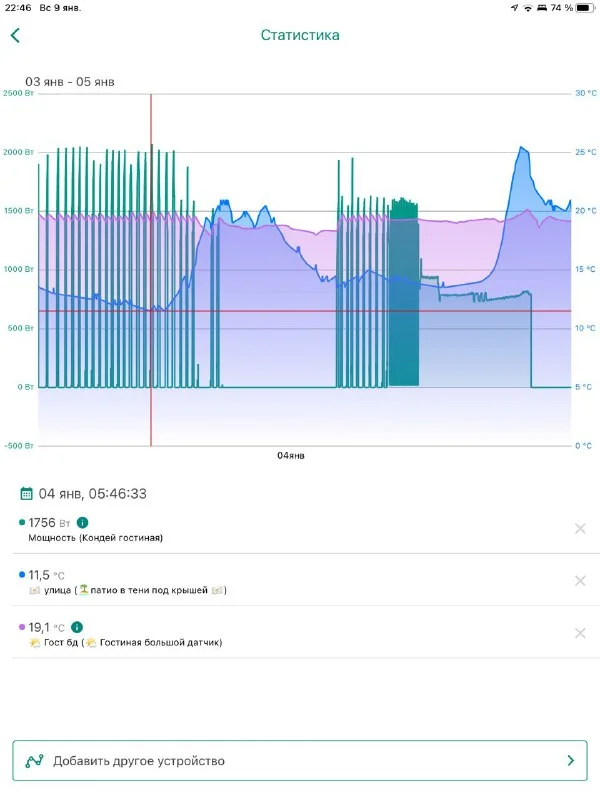Tap the blue temperature peak on chart

point(522,150)
